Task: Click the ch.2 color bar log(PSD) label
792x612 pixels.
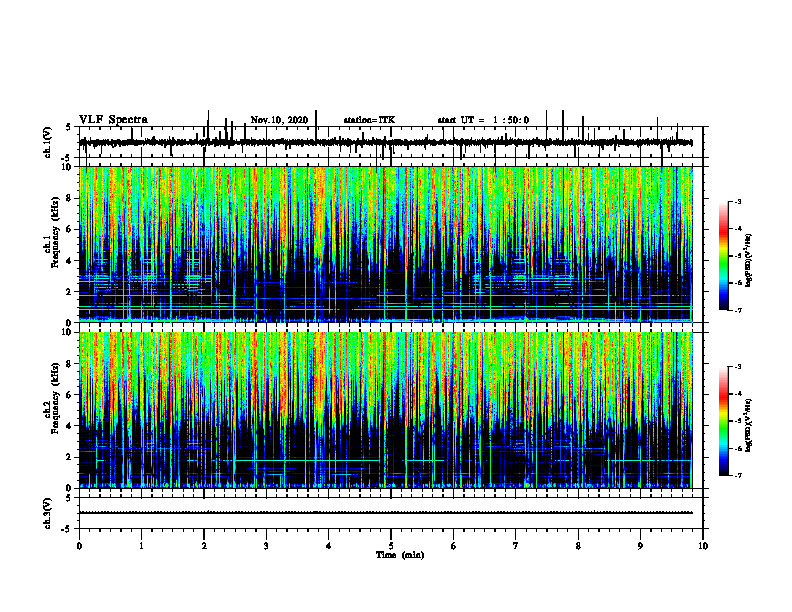Action: (x=749, y=425)
